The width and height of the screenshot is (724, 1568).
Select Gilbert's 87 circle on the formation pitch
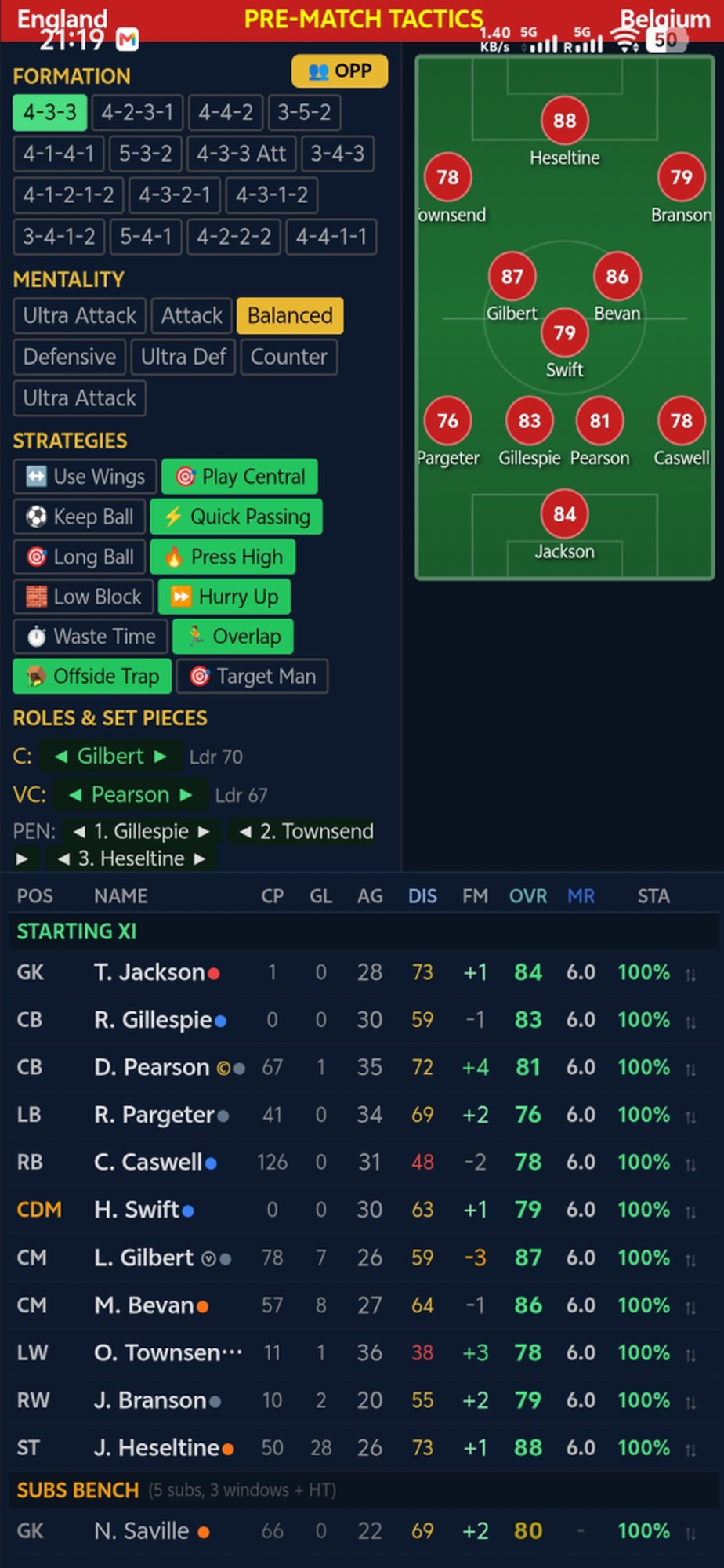[512, 276]
